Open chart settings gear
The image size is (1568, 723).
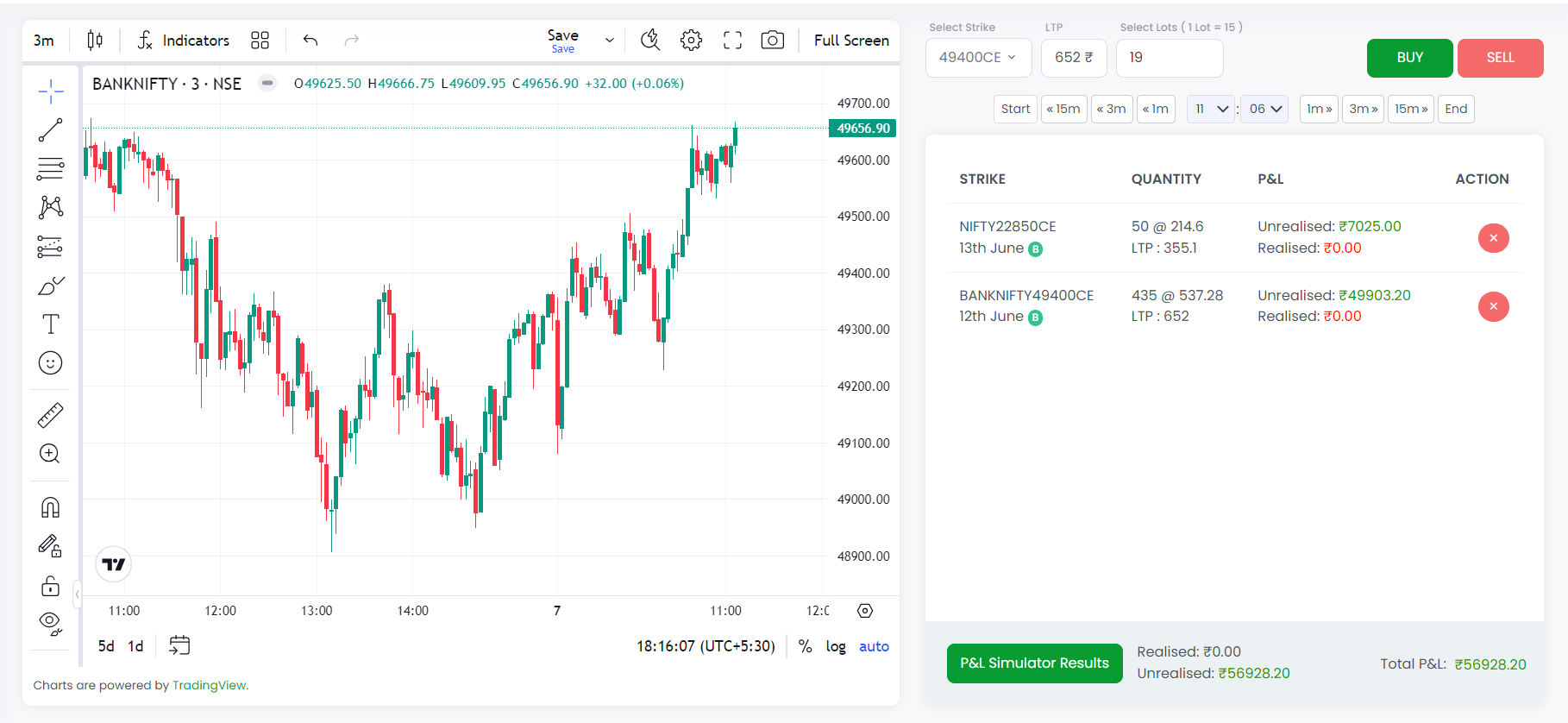(691, 41)
